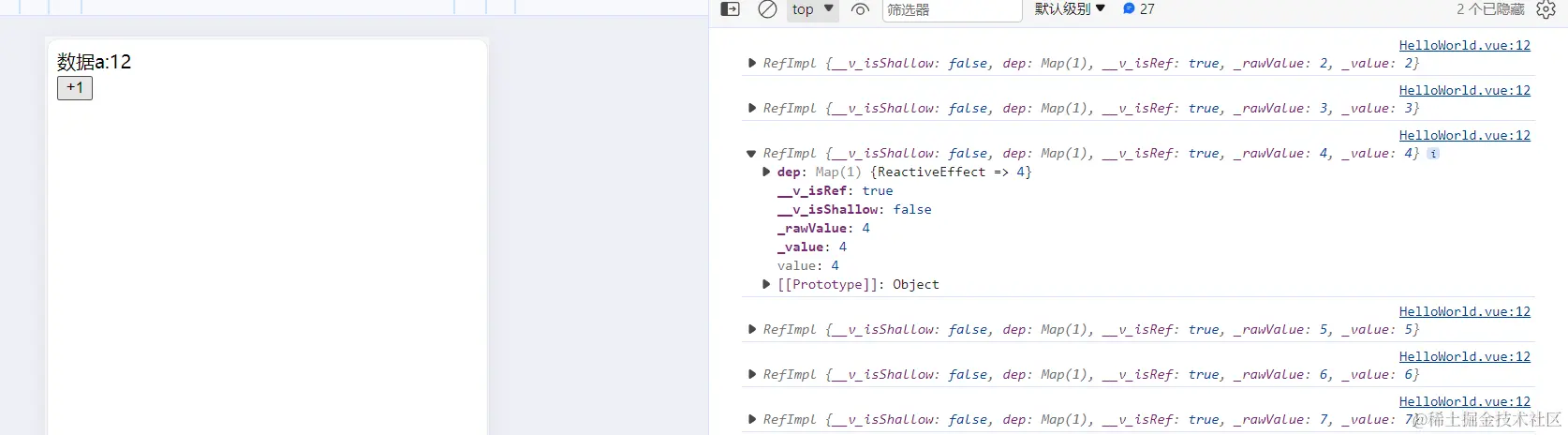This screenshot has width=1568, height=435.
Task: Open HelloWorld.vue:12 link above value 2 log
Action: coord(1464,45)
